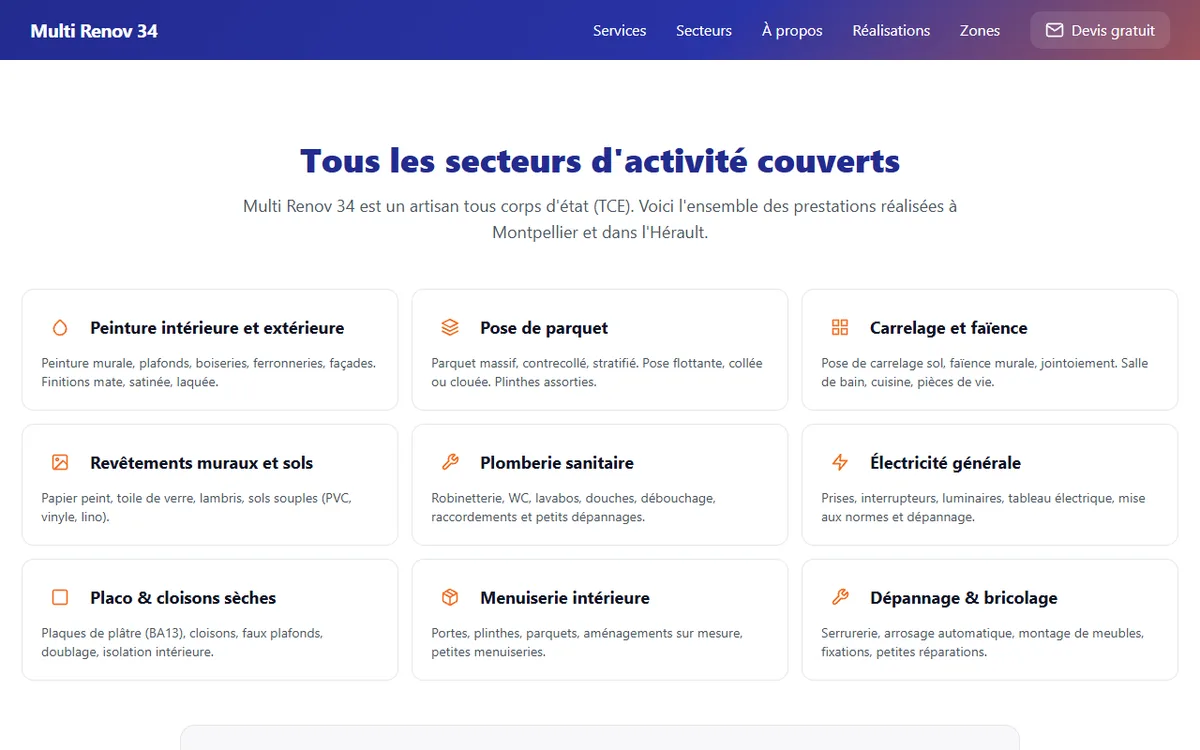Click the Dépannage & bricolage card title
Screen dimensions: 1200x750
coord(964,597)
